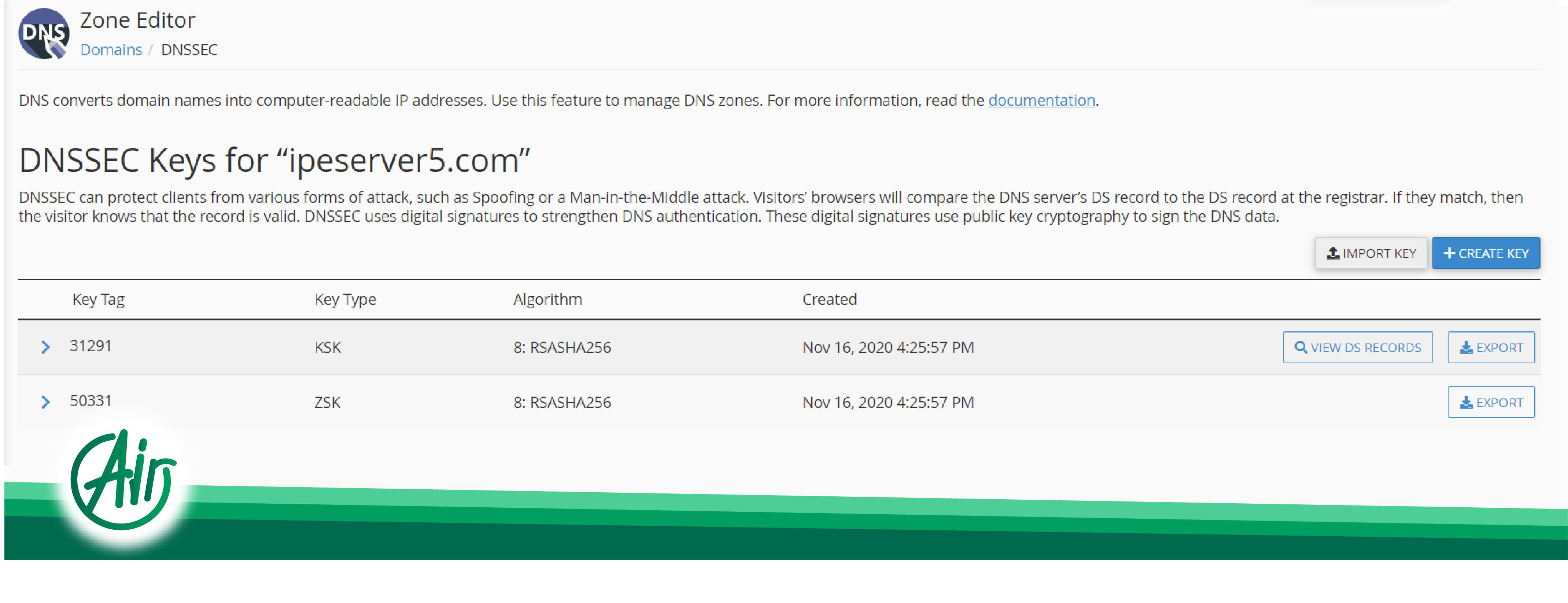Click the created date in row 31291
Image resolution: width=1568 pixels, height=603 pixels.
click(x=888, y=347)
